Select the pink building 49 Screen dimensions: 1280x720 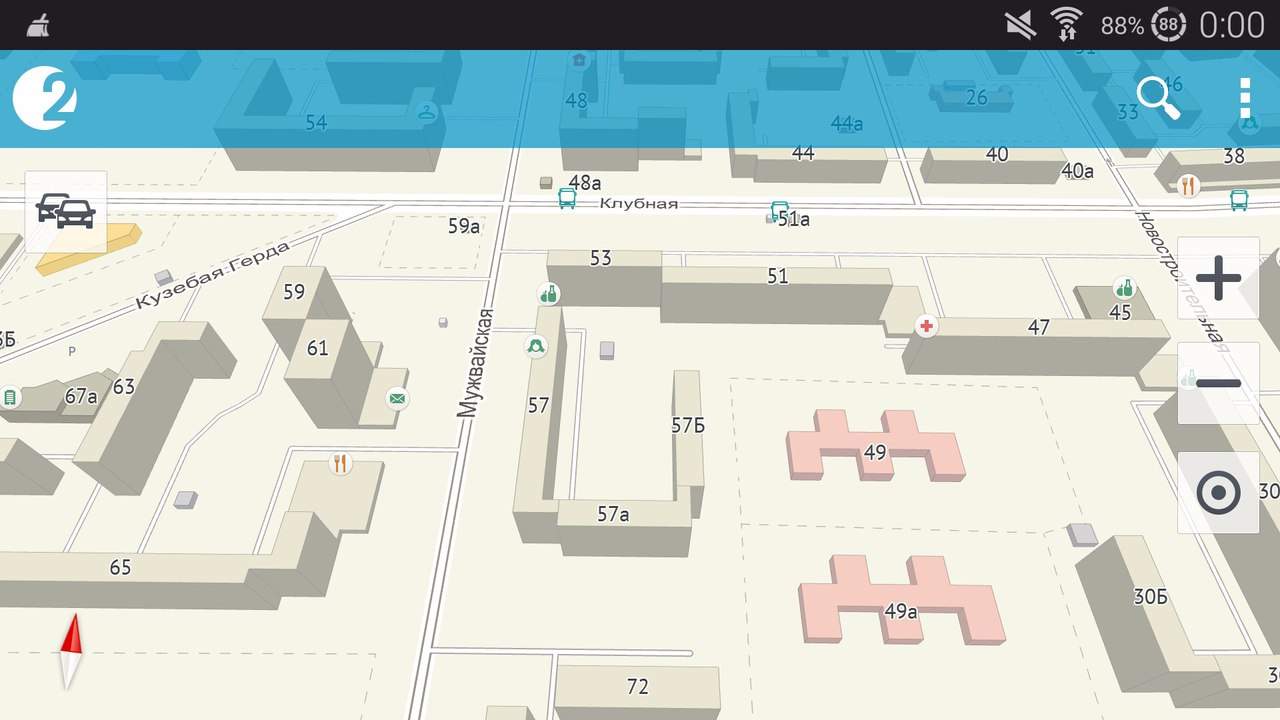tap(875, 446)
